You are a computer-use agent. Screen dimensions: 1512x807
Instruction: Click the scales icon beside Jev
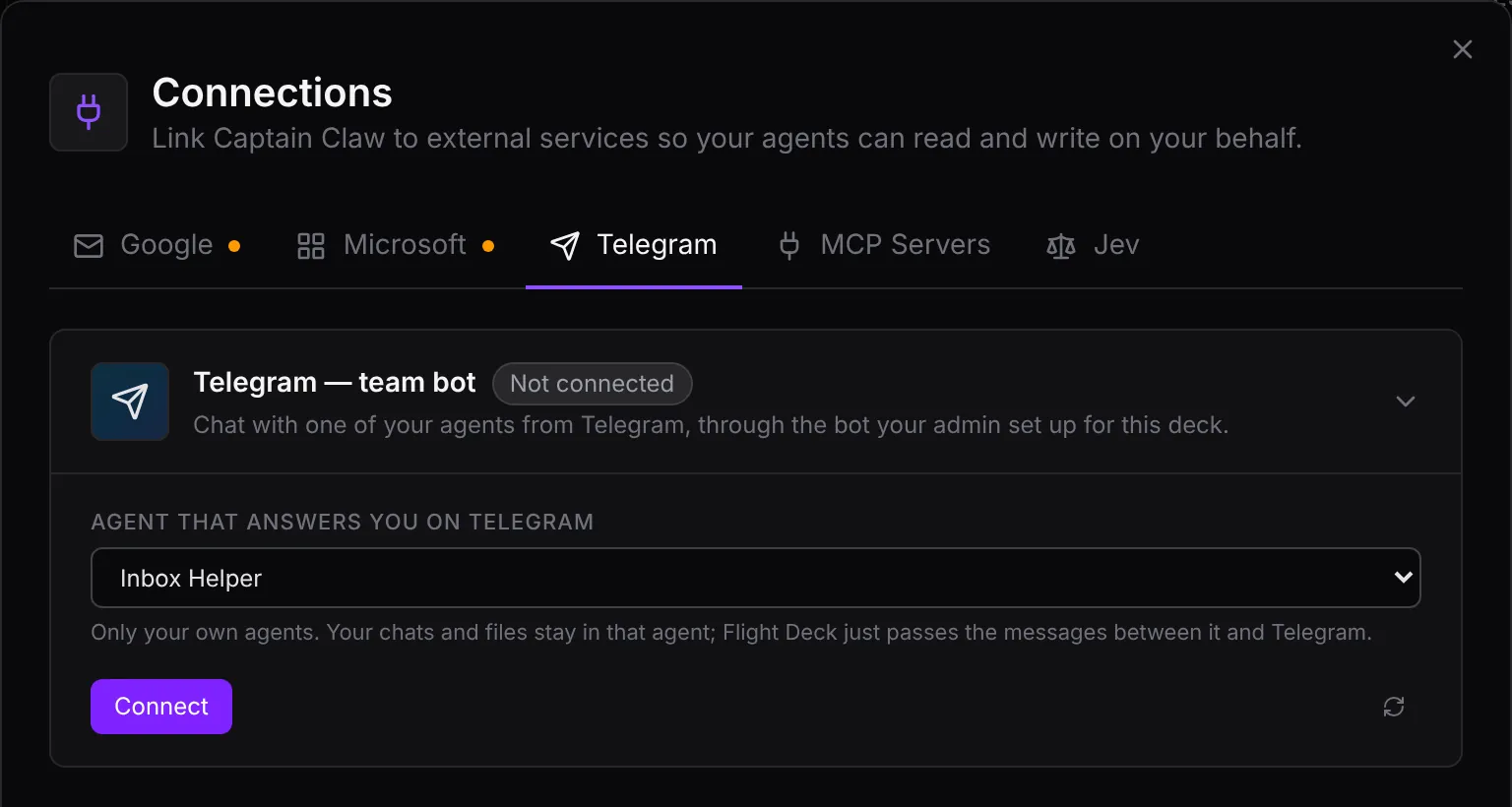[x=1061, y=246]
